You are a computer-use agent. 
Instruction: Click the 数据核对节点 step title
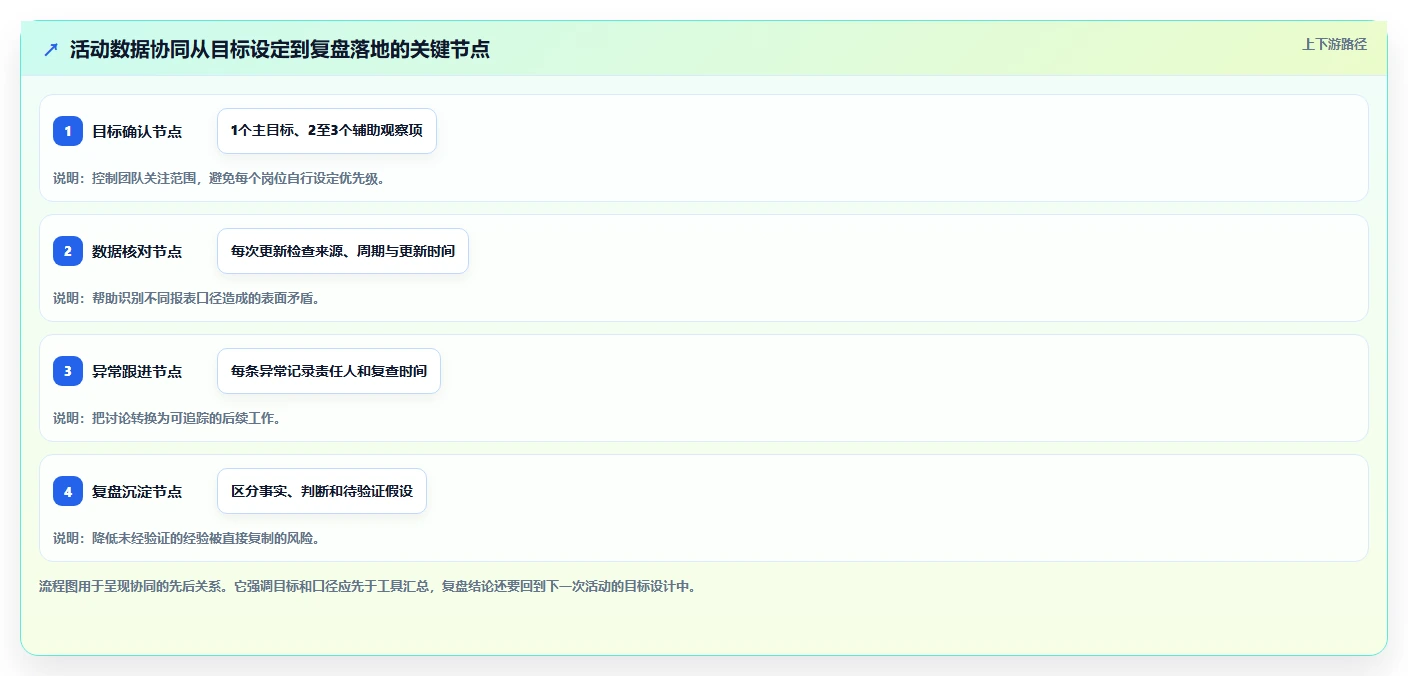[137, 251]
